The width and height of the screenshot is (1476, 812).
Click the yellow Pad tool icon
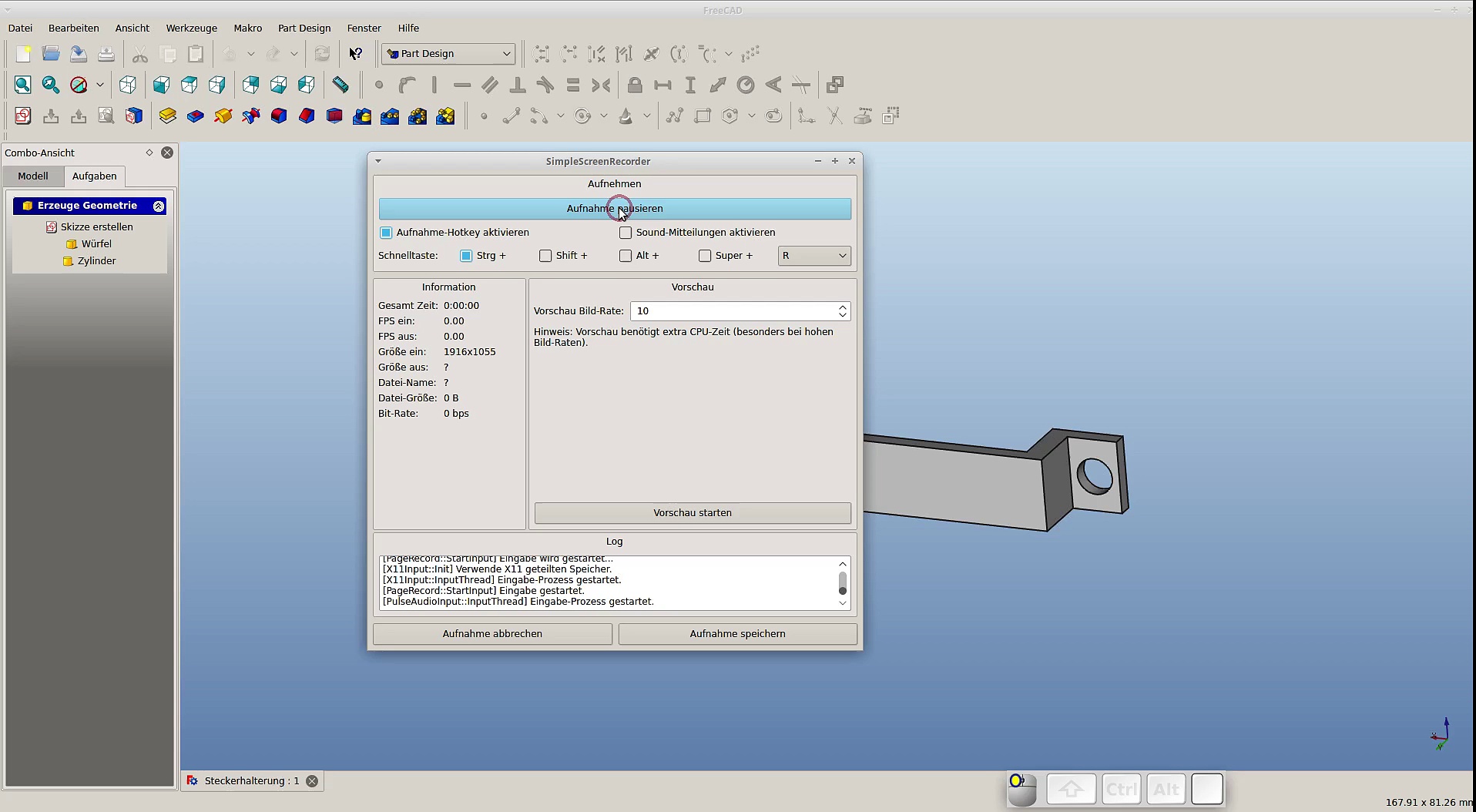[x=167, y=116]
